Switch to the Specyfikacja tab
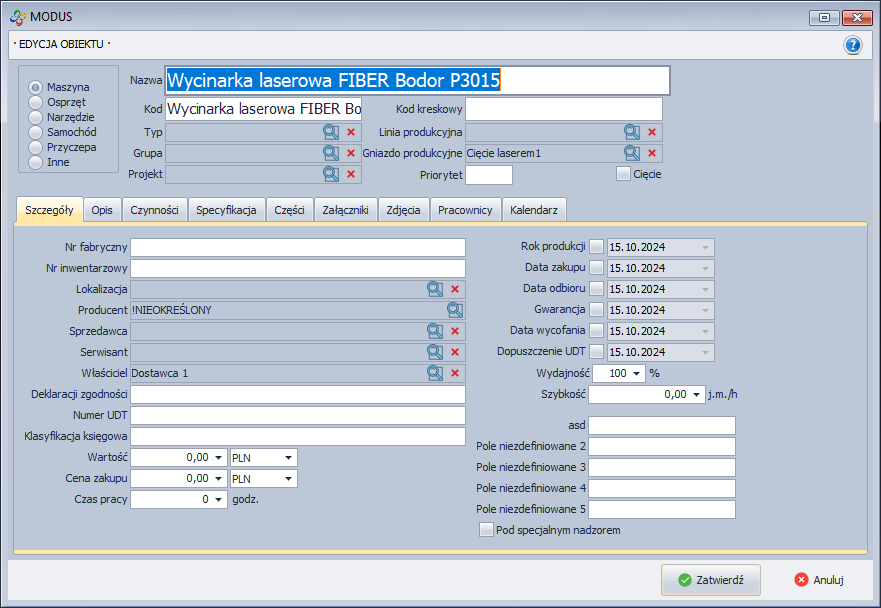 pyautogui.click(x=226, y=210)
